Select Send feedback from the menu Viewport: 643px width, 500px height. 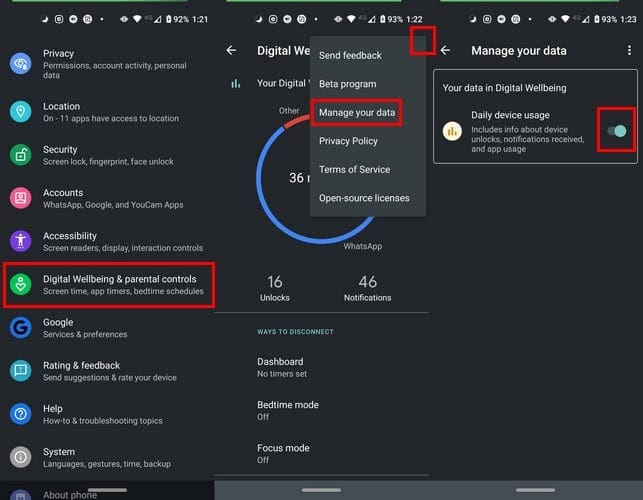pos(350,55)
